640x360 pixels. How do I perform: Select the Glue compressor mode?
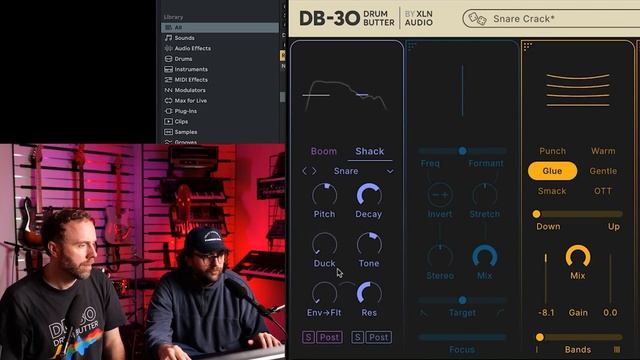tap(552, 171)
